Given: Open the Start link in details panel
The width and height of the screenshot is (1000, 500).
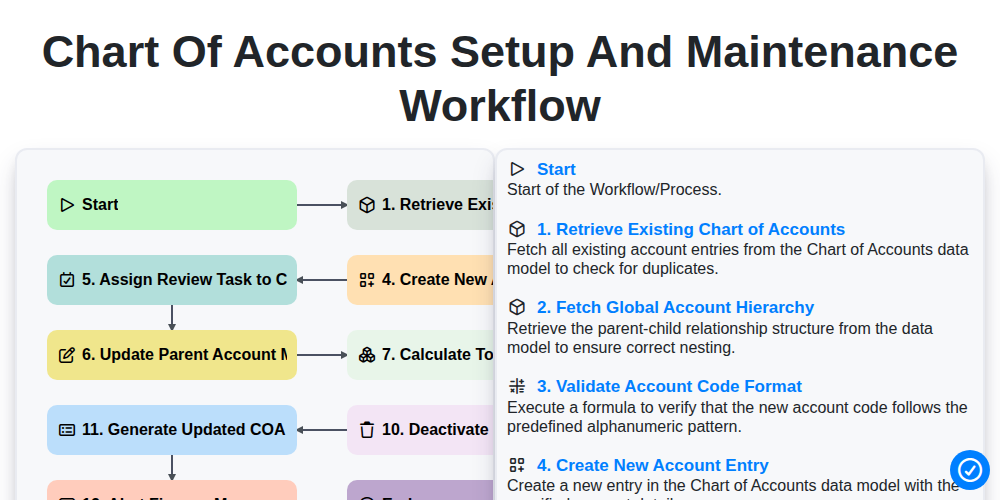Looking at the screenshot, I should click(x=556, y=169).
